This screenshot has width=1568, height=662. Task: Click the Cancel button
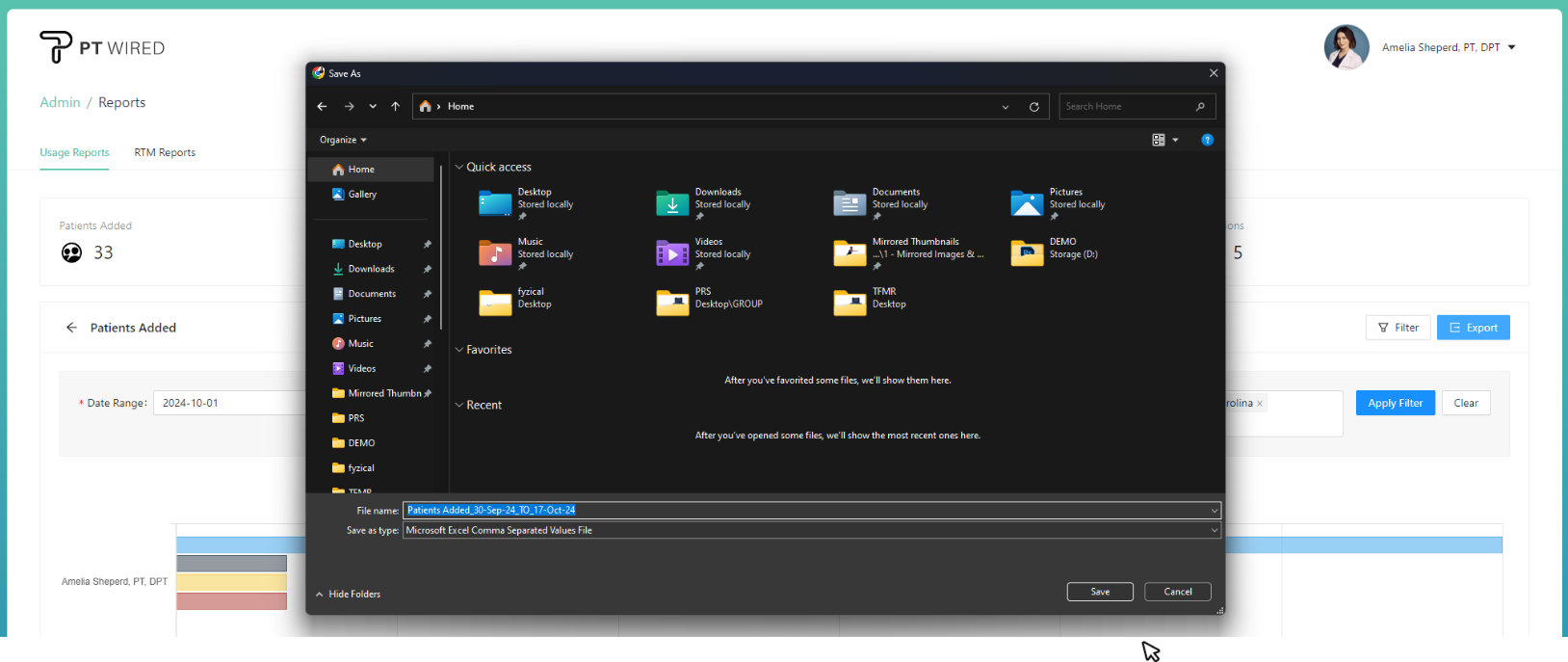pos(1177,592)
